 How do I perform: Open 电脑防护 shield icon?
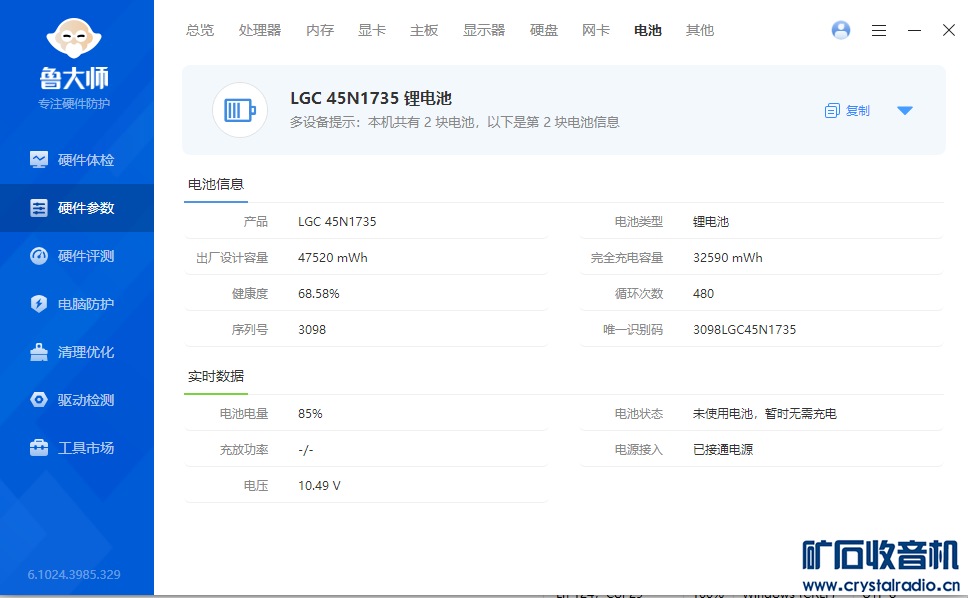click(x=38, y=304)
